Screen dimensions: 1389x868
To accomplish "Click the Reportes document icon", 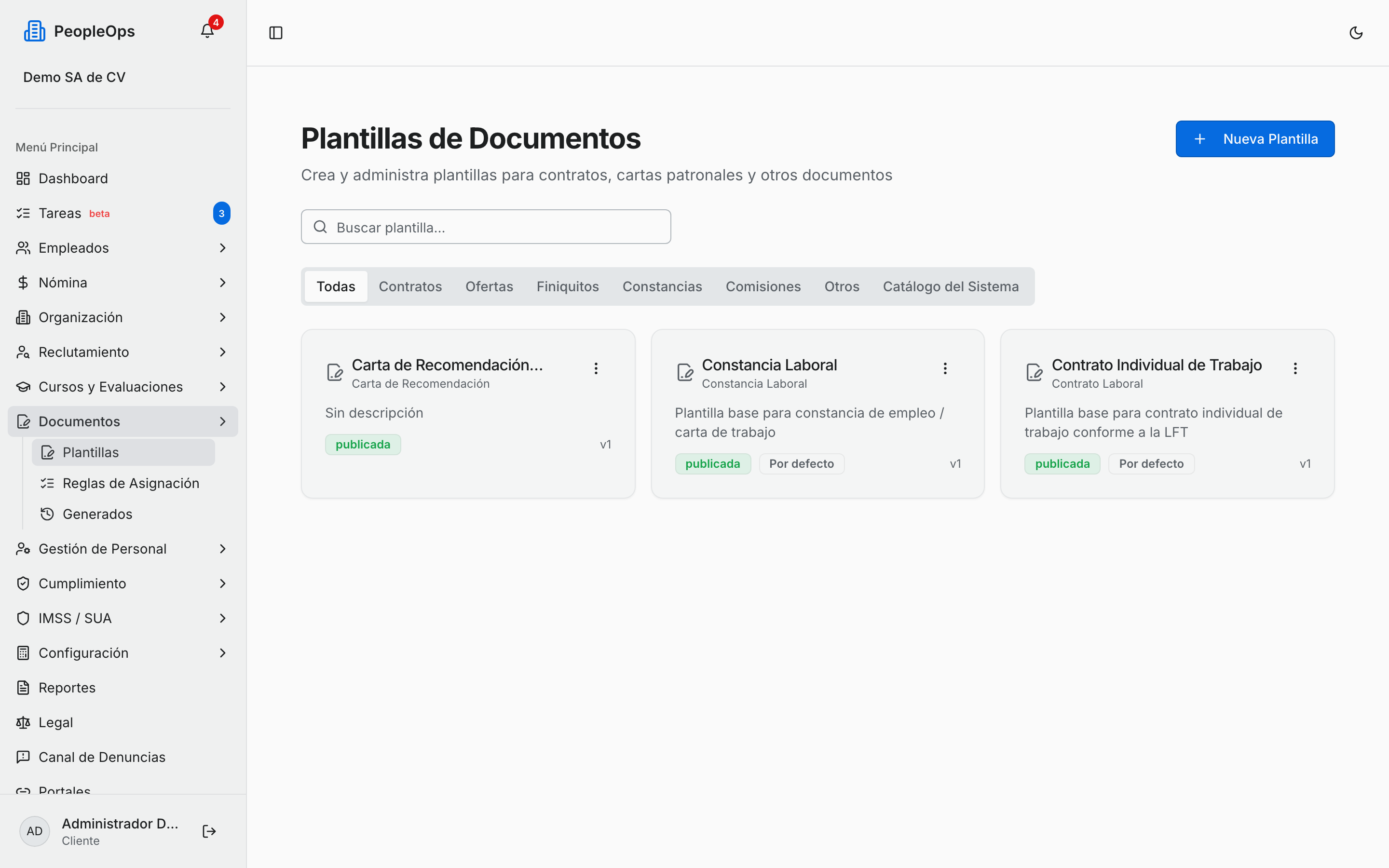I will click(x=23, y=688).
